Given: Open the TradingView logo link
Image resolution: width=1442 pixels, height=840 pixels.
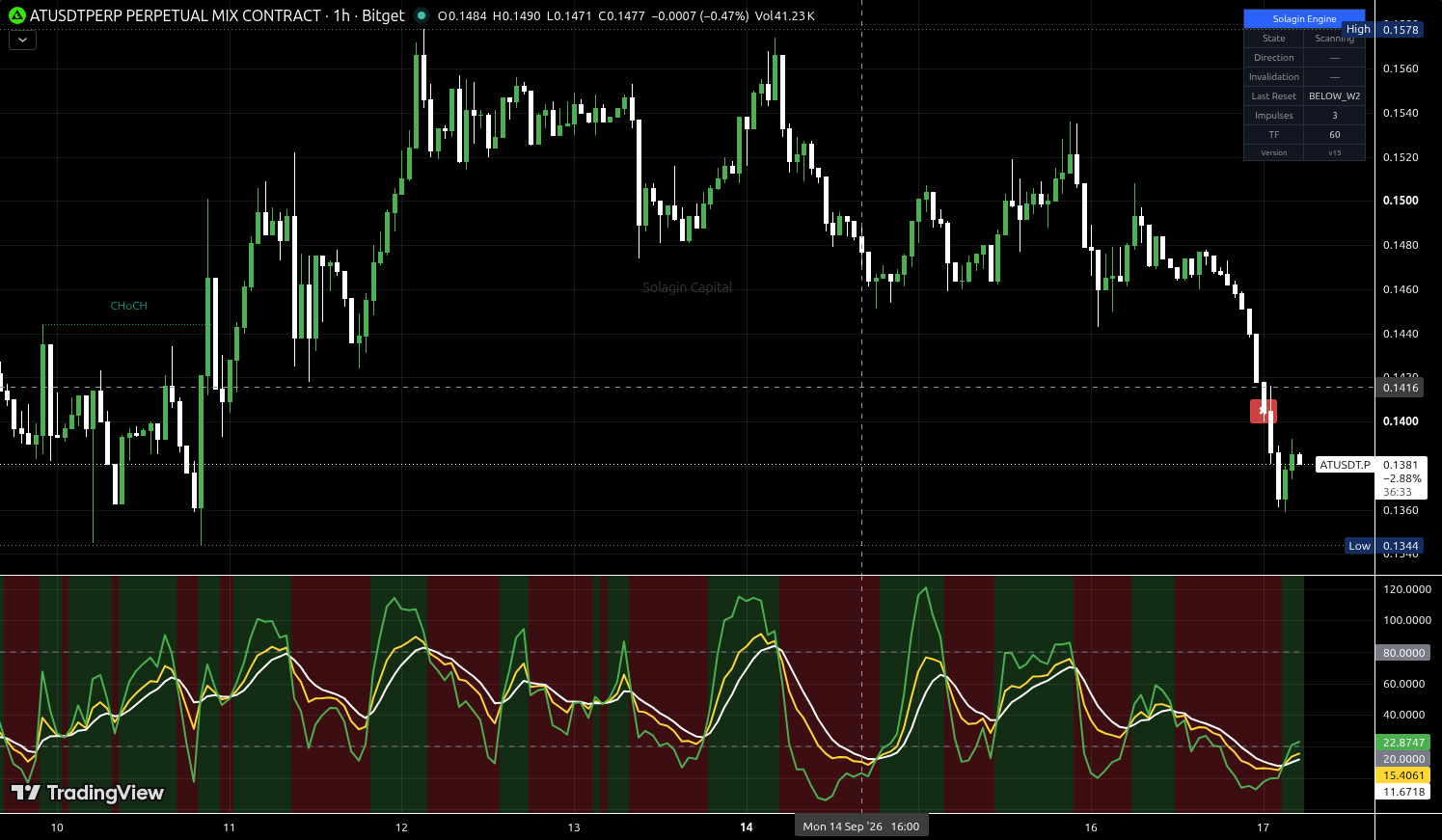Looking at the screenshot, I should [x=87, y=793].
